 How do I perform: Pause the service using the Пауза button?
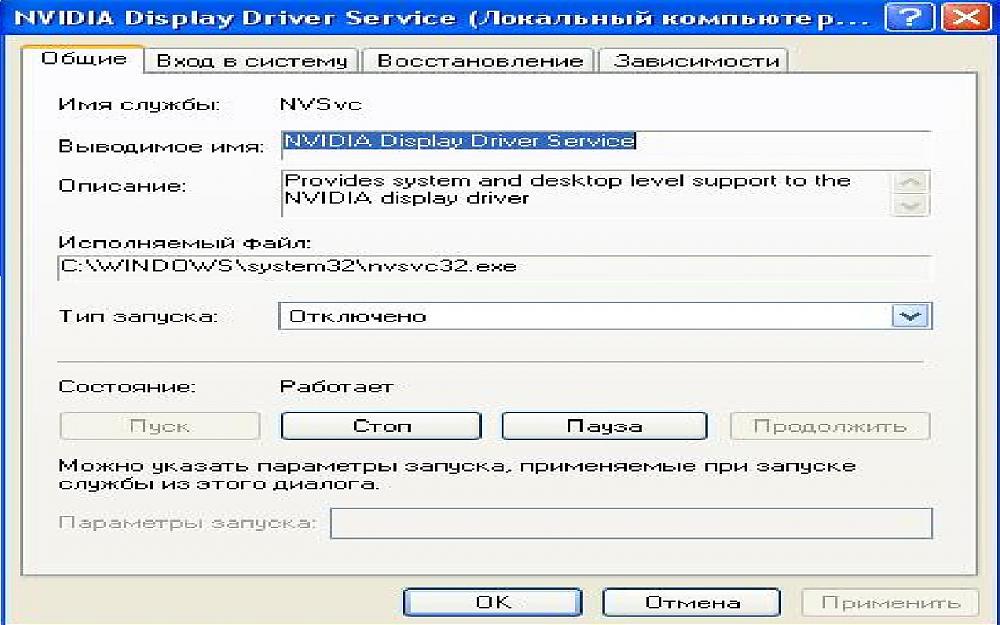pyautogui.click(x=604, y=426)
